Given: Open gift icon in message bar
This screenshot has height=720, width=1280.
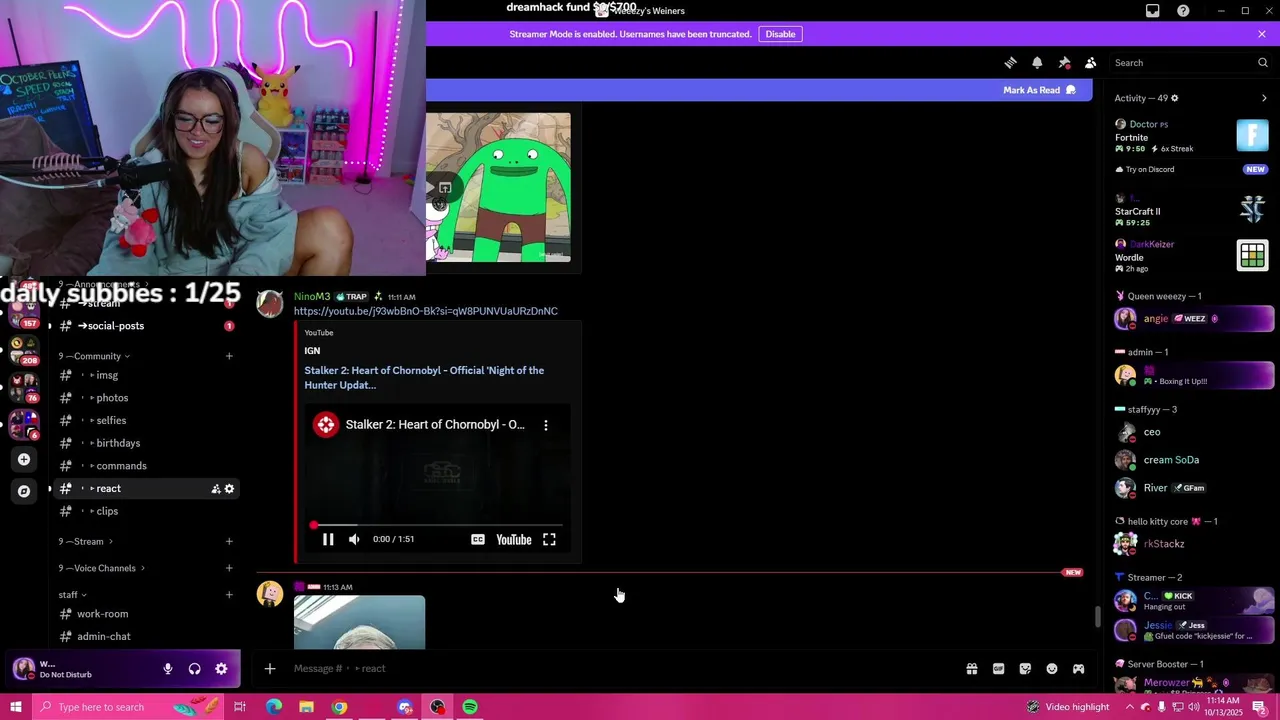Looking at the screenshot, I should click(x=971, y=669).
